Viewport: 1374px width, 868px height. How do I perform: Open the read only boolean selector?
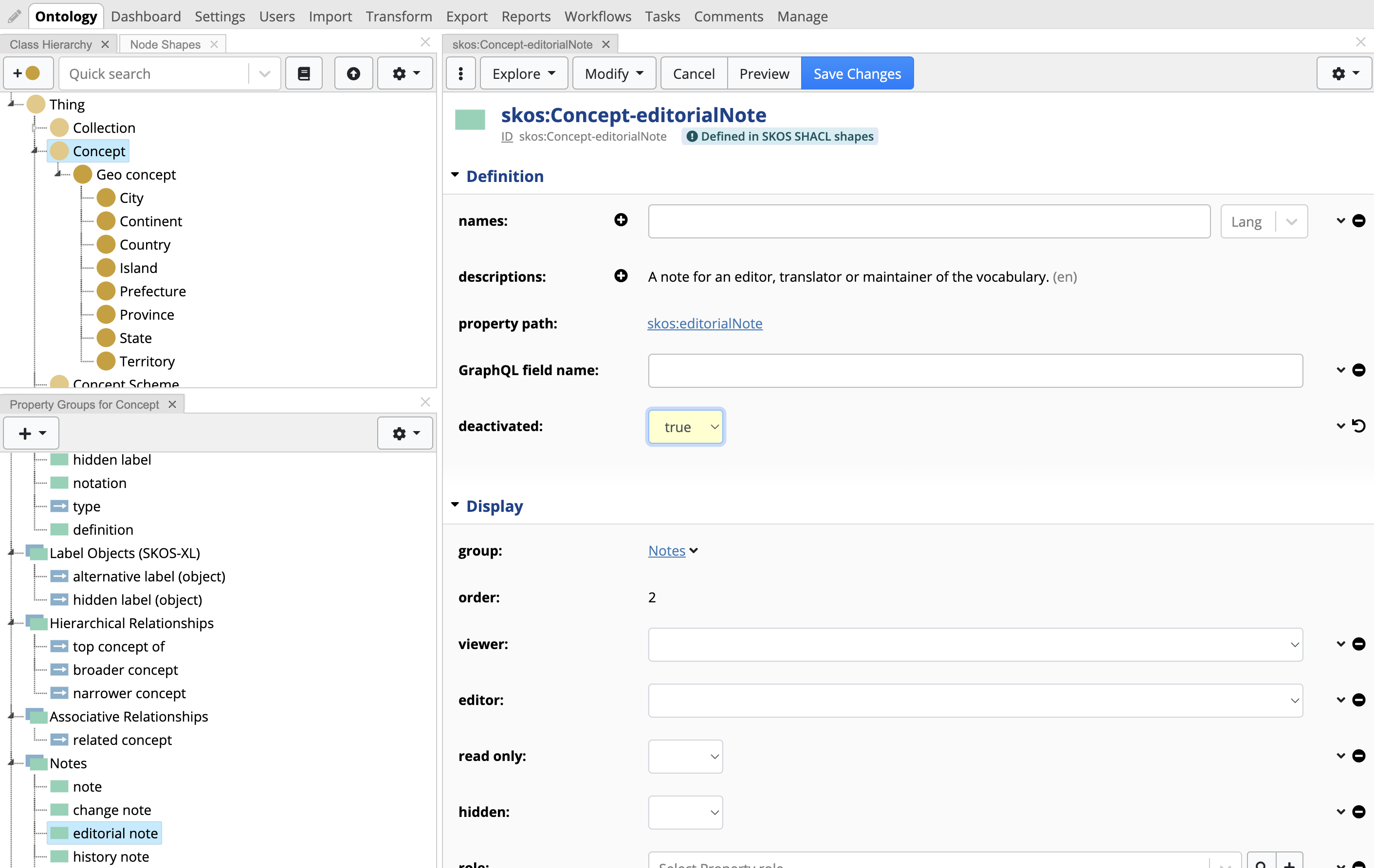pos(685,756)
